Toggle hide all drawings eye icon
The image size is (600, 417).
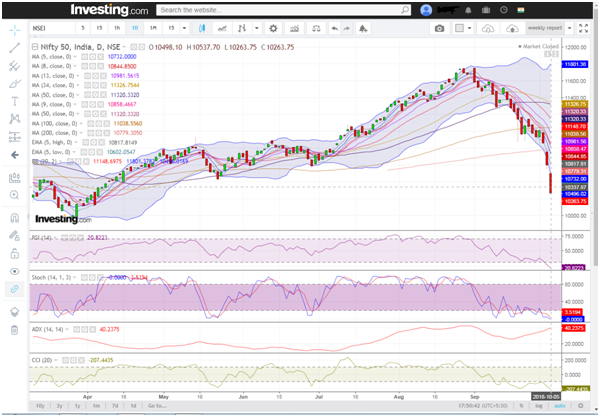click(x=15, y=271)
